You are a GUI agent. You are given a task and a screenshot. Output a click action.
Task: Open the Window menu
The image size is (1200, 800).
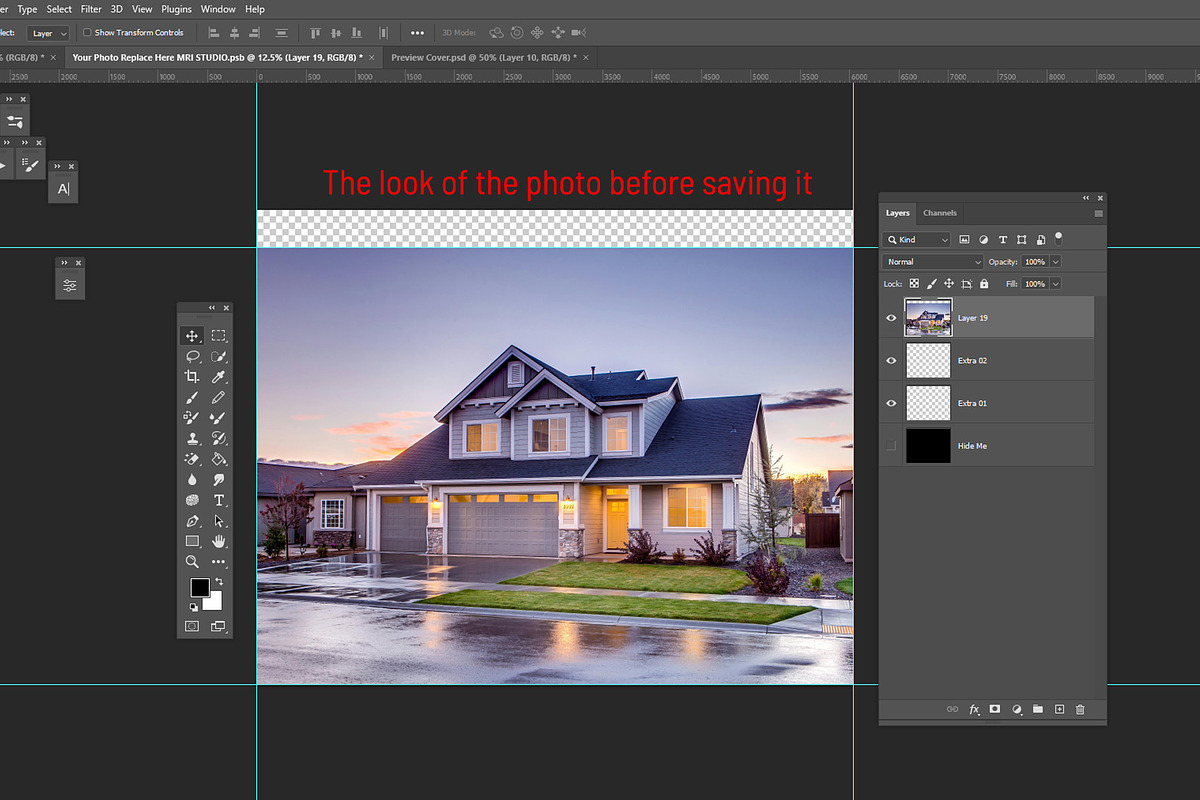[218, 9]
